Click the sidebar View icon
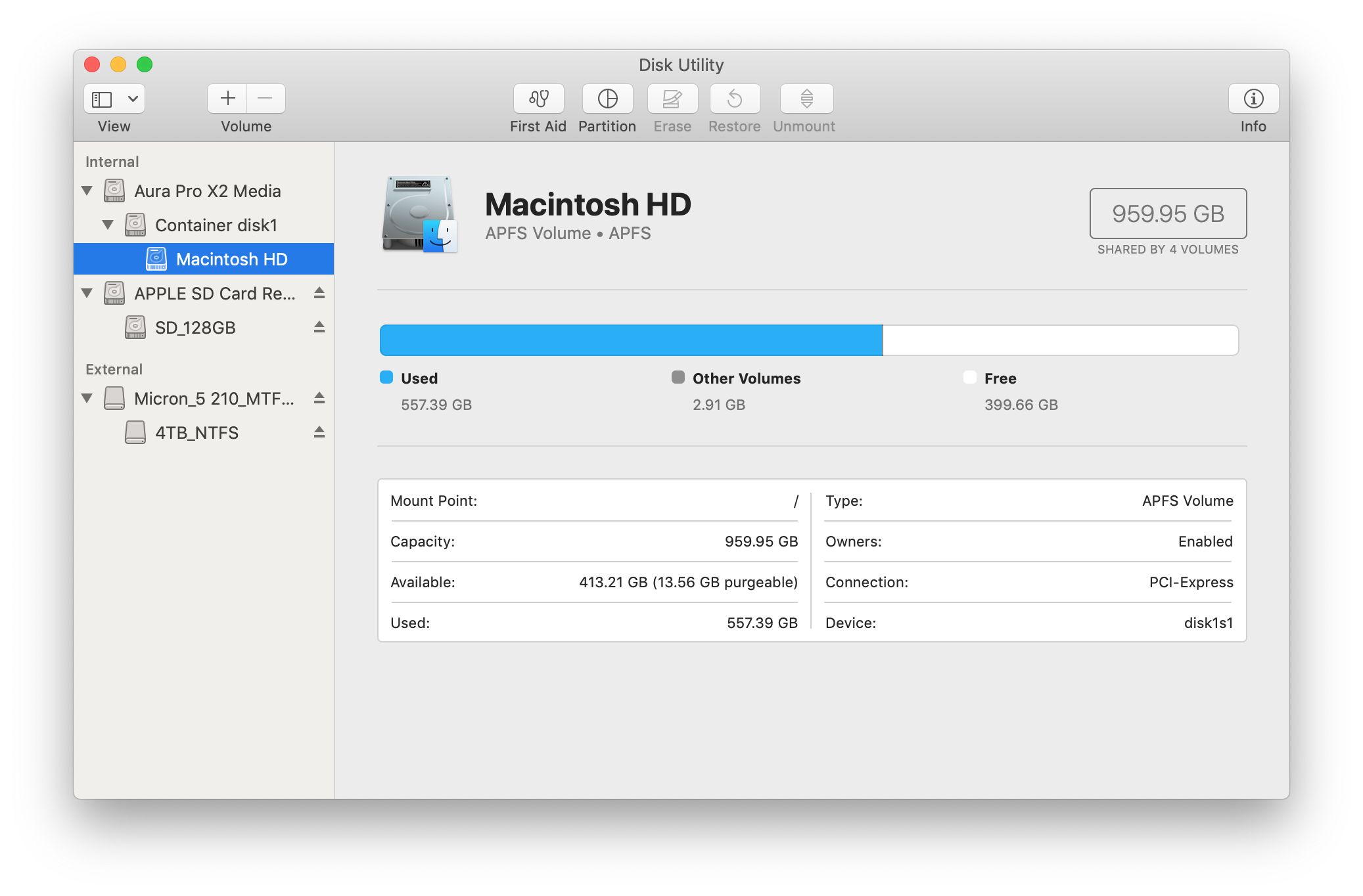 coord(103,99)
